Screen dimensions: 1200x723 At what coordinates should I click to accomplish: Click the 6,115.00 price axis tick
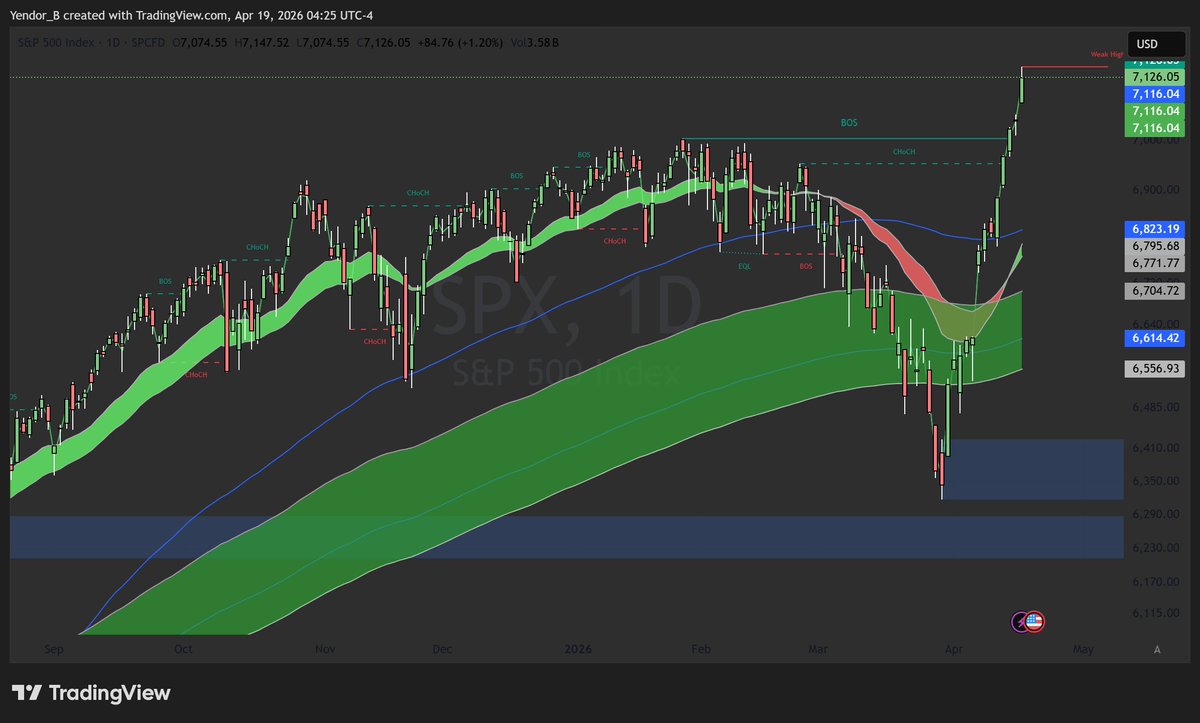click(1157, 614)
